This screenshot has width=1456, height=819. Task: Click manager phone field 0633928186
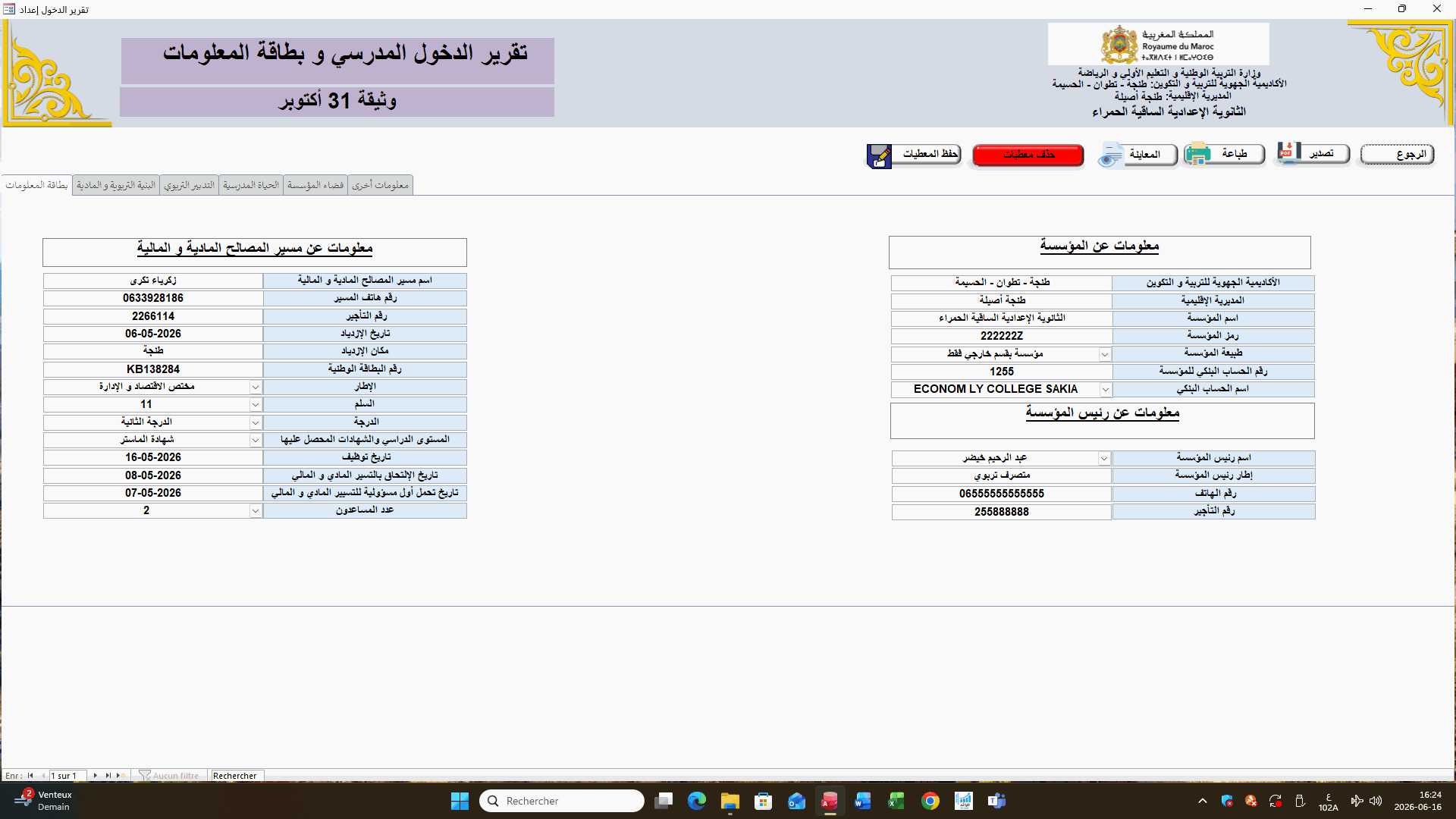tap(153, 299)
